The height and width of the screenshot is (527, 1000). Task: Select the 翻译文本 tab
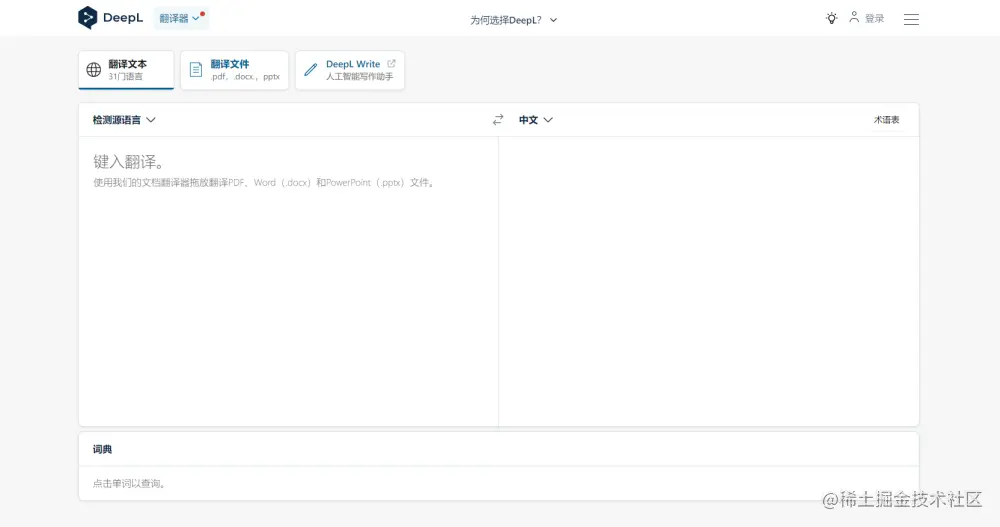126,70
